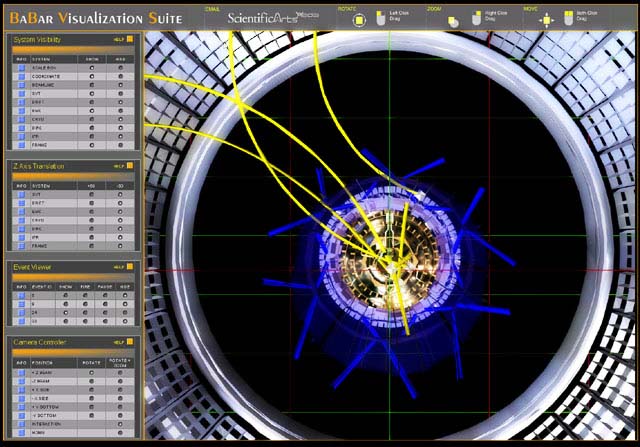Image resolution: width=640 pixels, height=447 pixels.
Task: Select Show for COORDINATE system
Action: [x=92, y=76]
